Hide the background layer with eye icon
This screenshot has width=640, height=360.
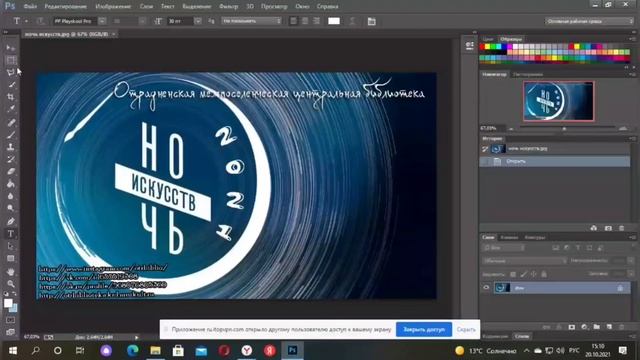click(x=486, y=288)
